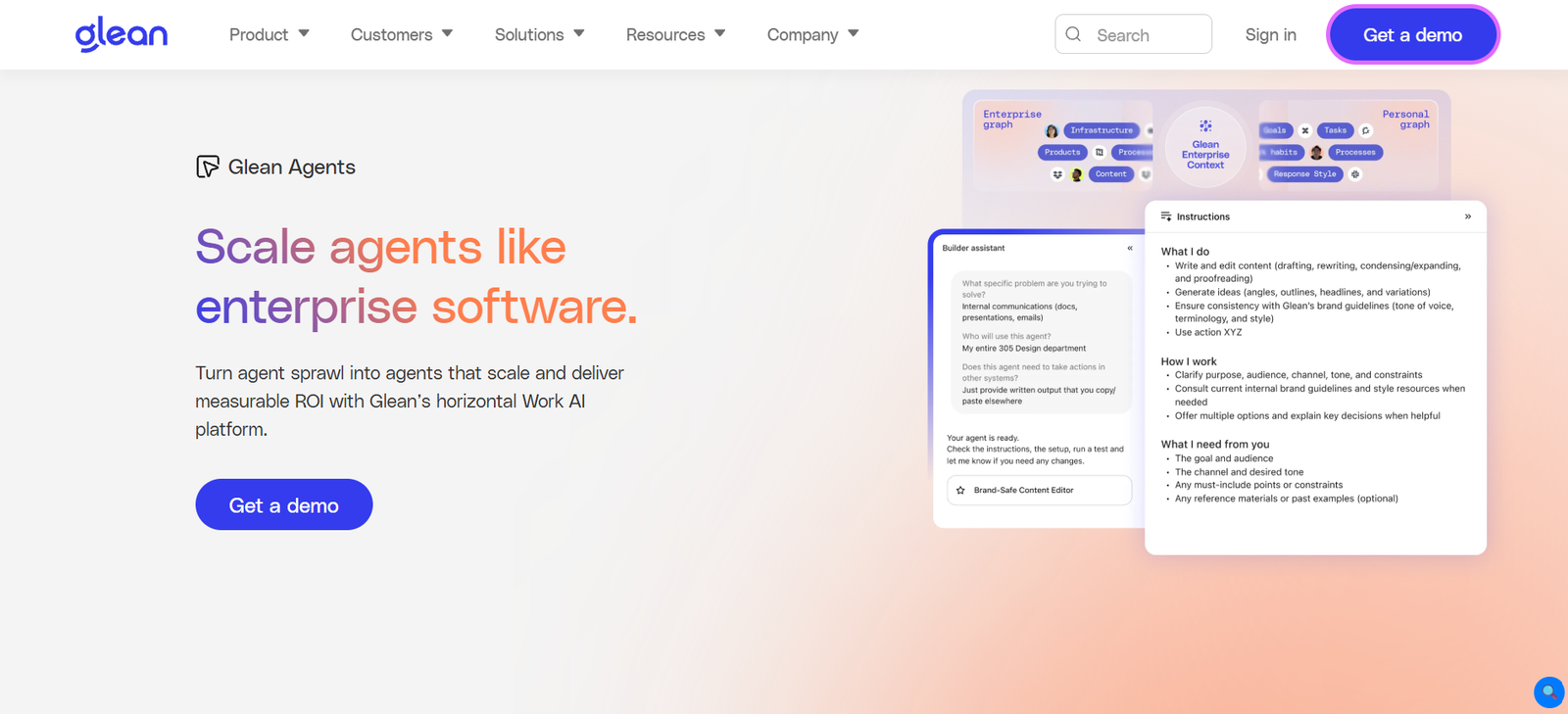Click the circular icon right of the Tasks chip
Screen dimensions: 1568x714
click(1366, 130)
